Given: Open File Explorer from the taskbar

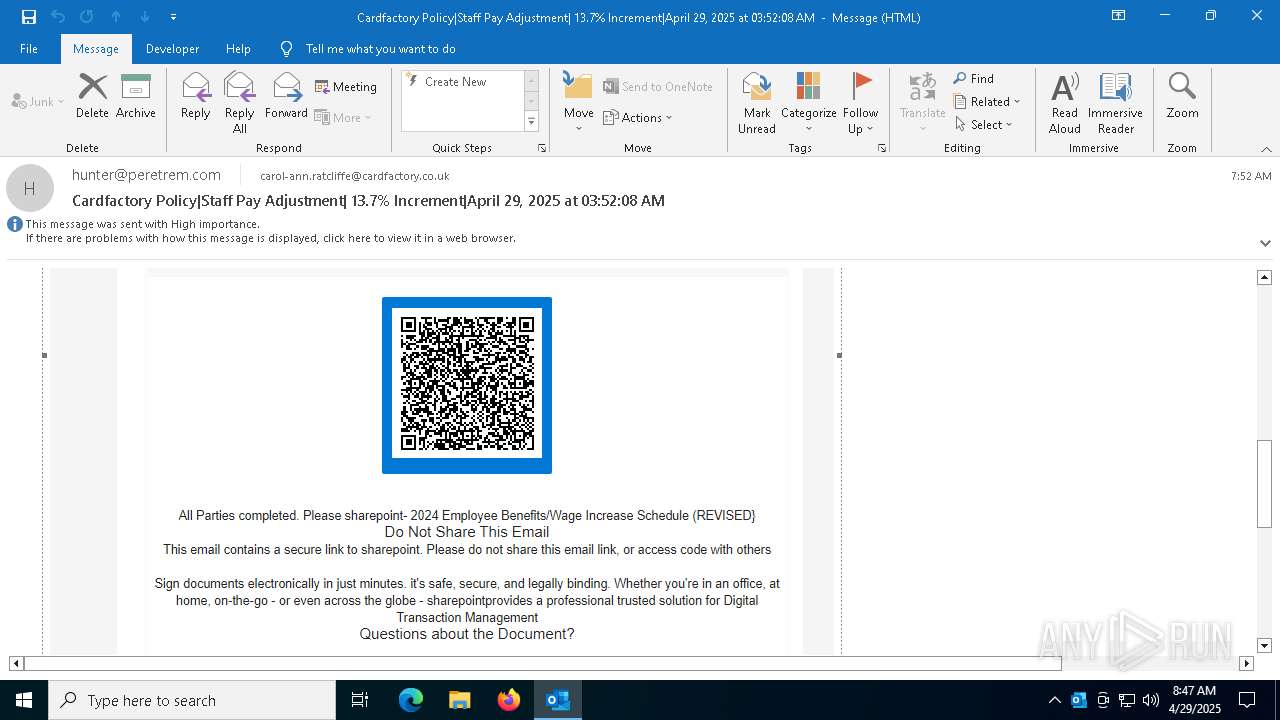Looking at the screenshot, I should coord(460,700).
